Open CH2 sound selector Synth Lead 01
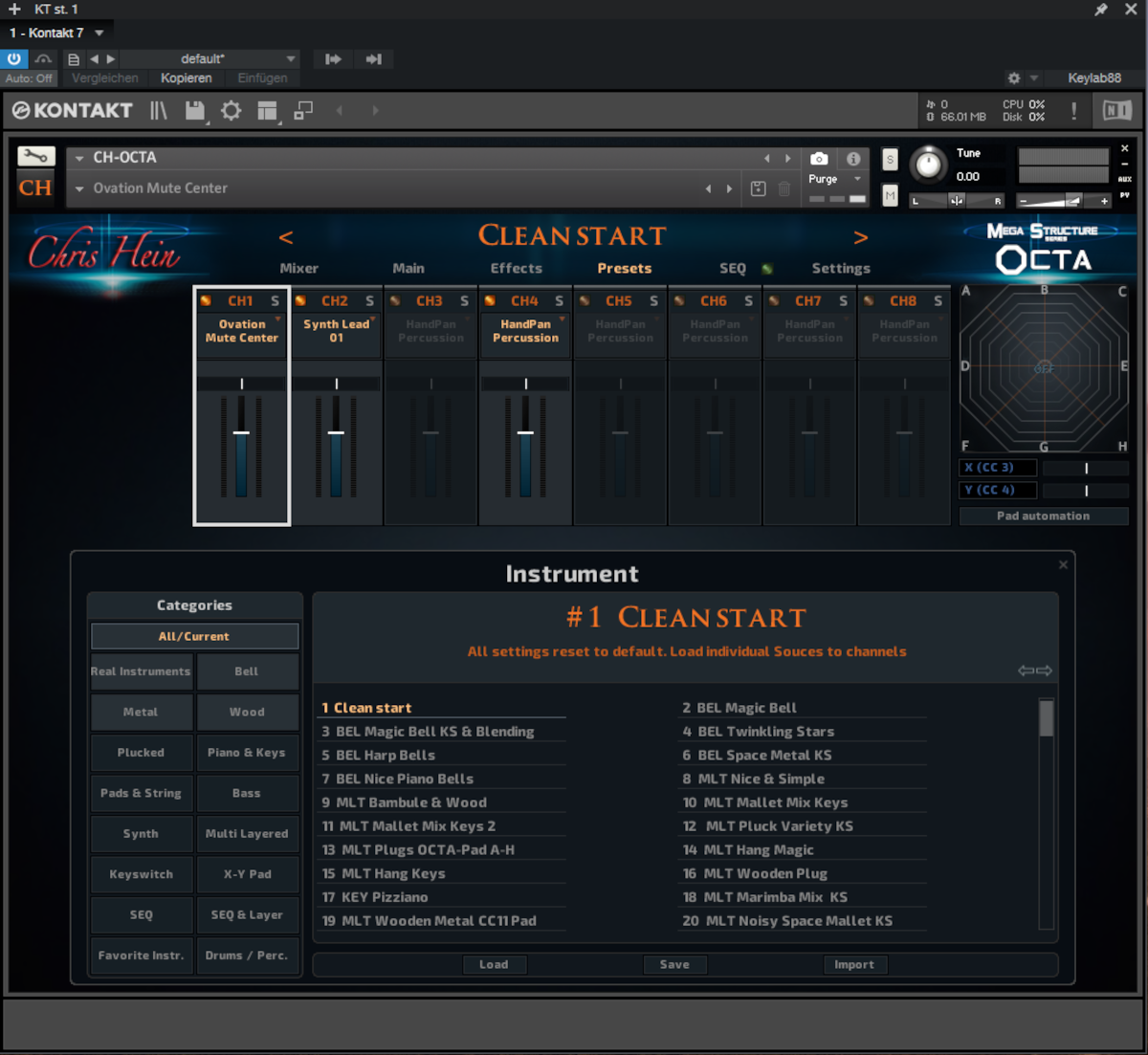Screen dimensions: 1148x1055 coord(337,331)
